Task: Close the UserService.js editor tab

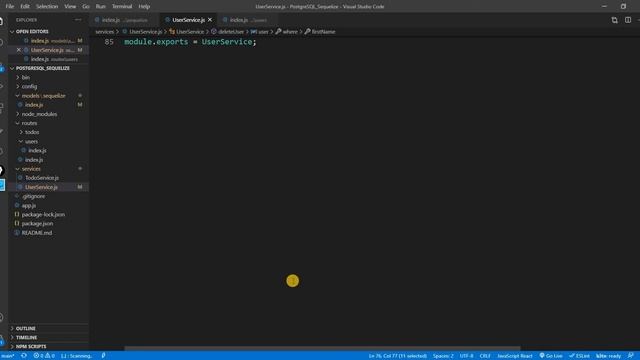Action: (210, 20)
